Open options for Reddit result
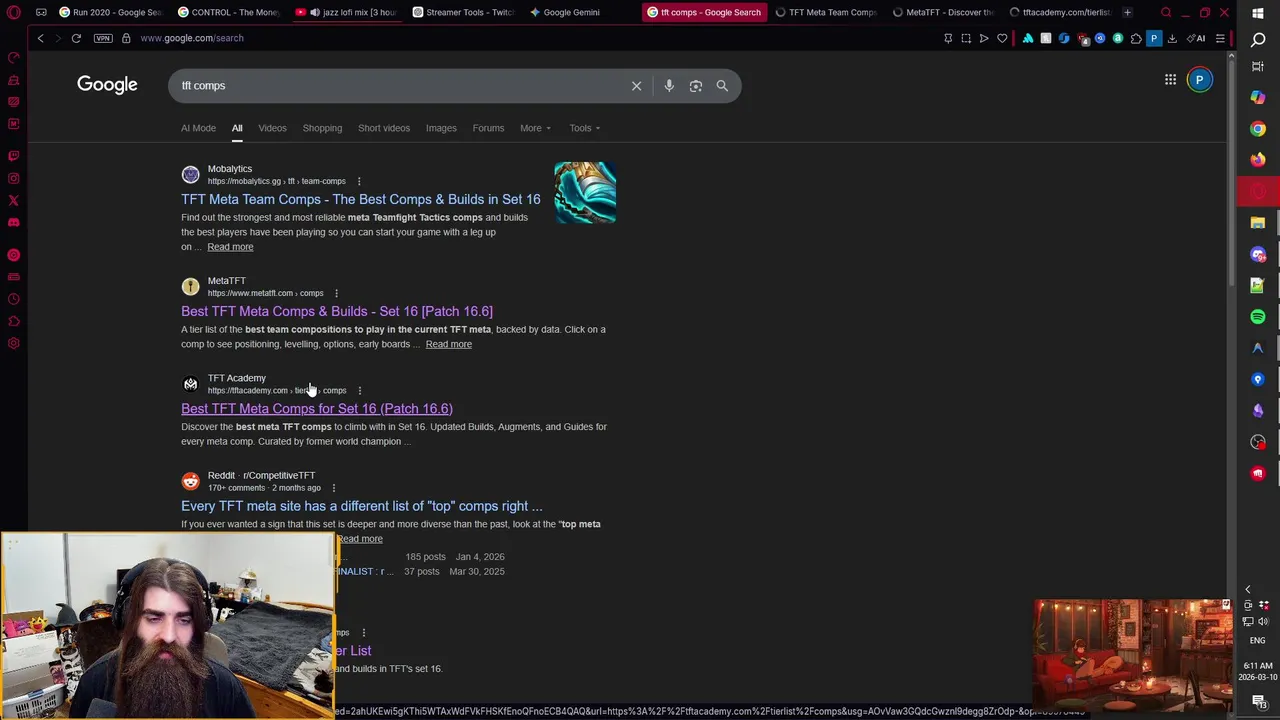Image resolution: width=1280 pixels, height=720 pixels. click(333, 488)
